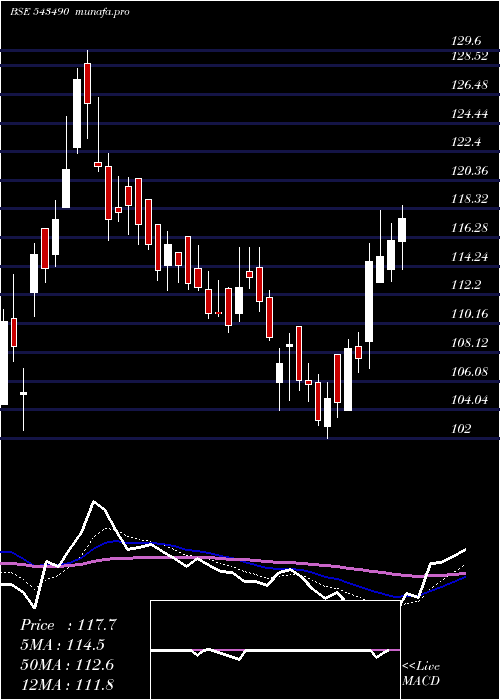Select the 110.16 price axis label
Screen dimensions: 500x700
(470, 314)
